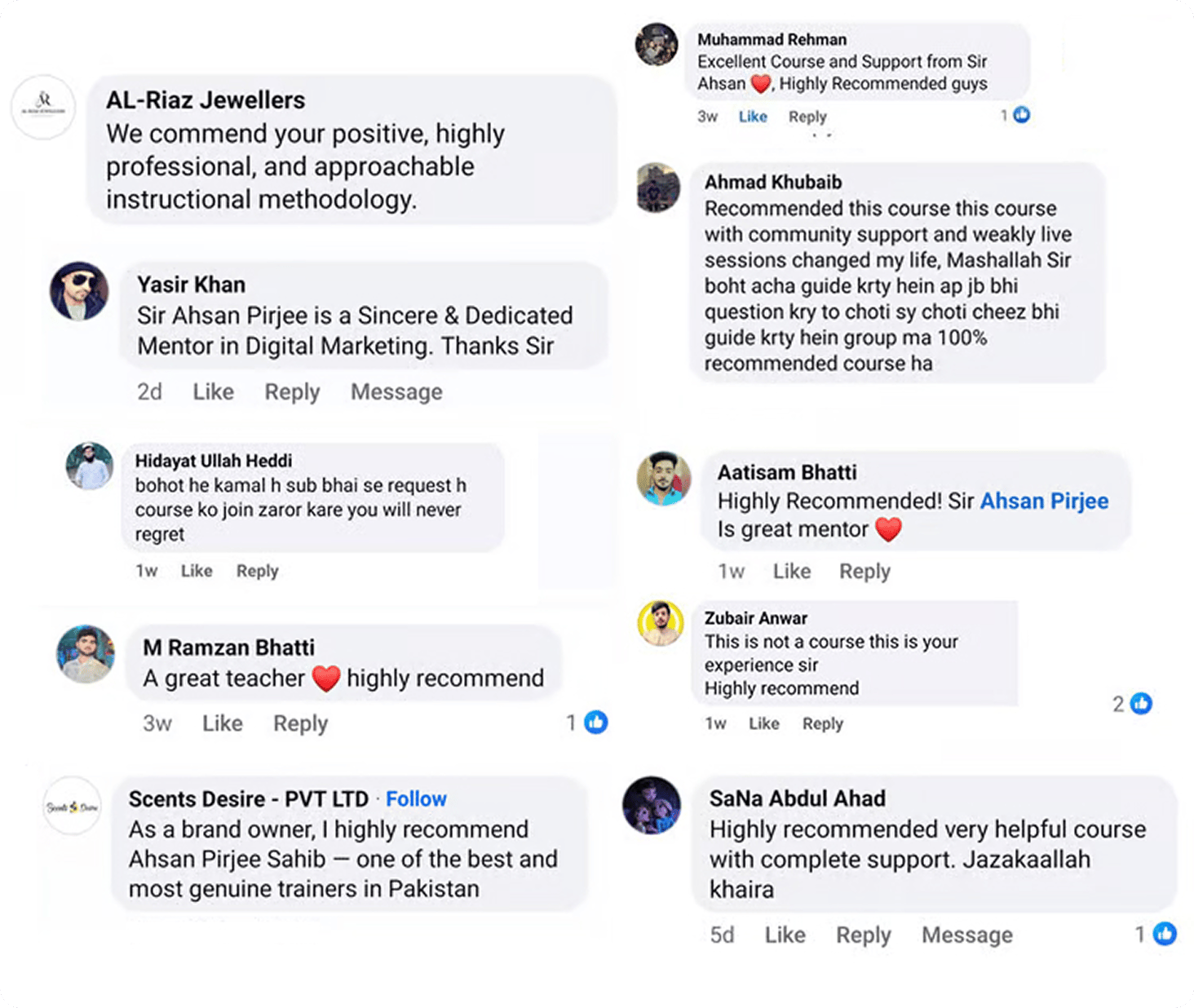Screen dimensions: 1194x1008
Task: Click AL-Riaz Jewellers profile picture
Action: (x=43, y=108)
